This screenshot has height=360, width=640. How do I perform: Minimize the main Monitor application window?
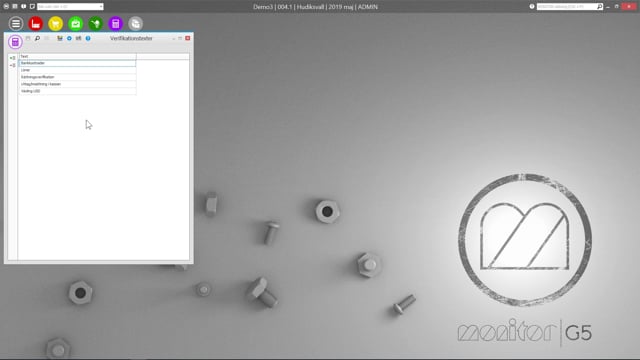click(x=608, y=7)
